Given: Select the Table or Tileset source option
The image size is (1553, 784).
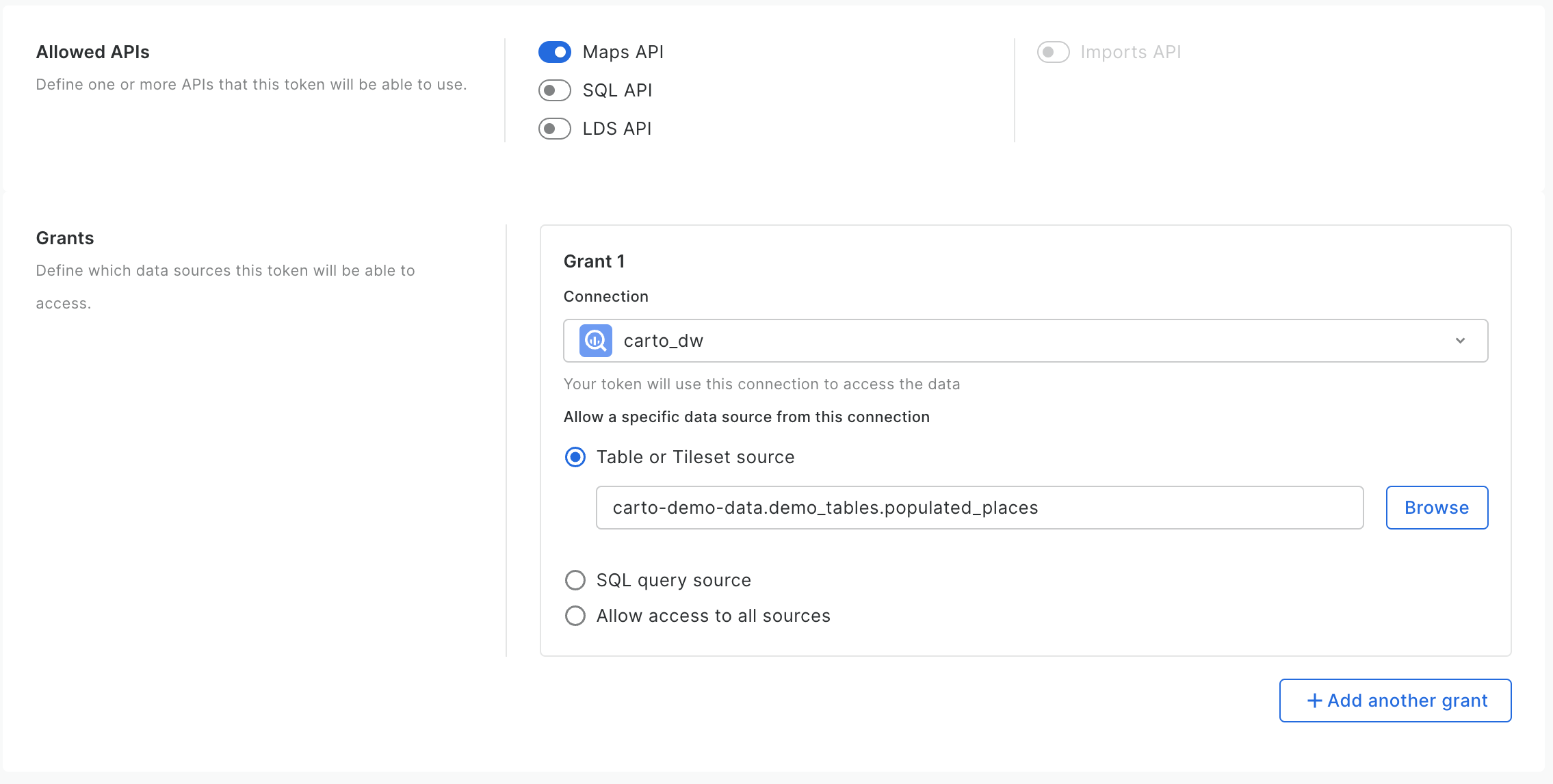Looking at the screenshot, I should (575, 457).
